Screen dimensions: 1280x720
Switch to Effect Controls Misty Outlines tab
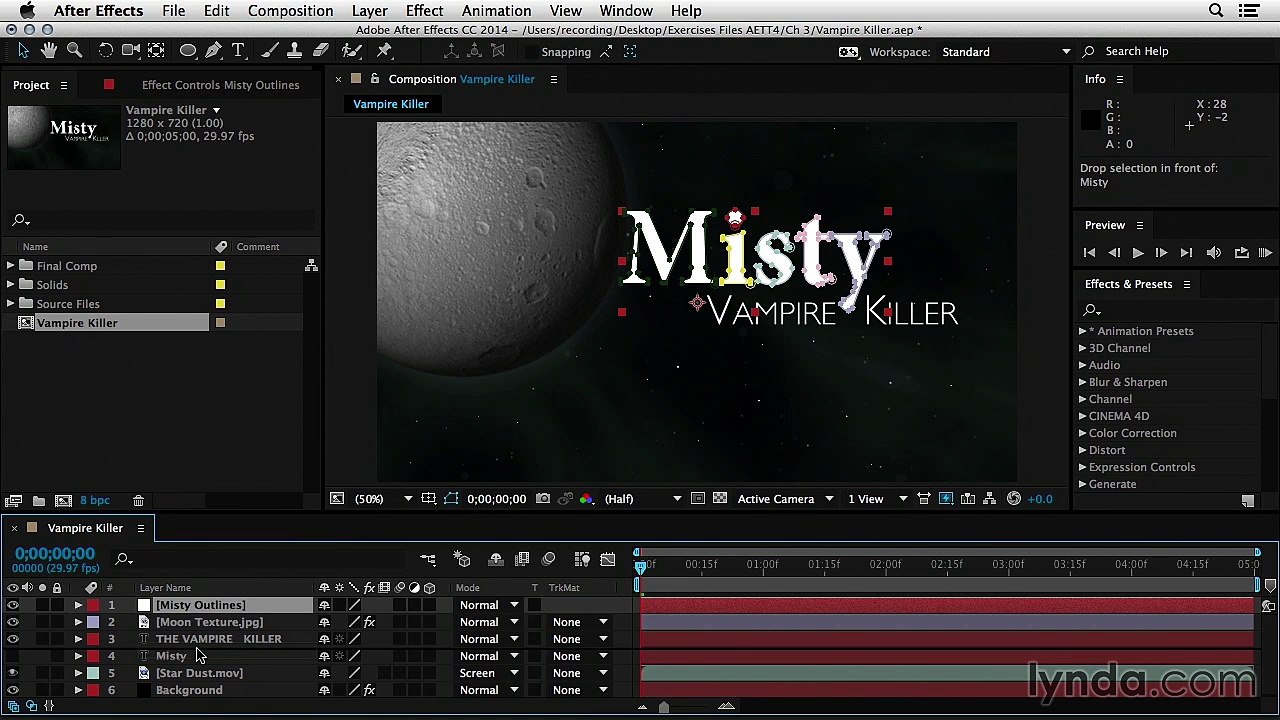(220, 85)
